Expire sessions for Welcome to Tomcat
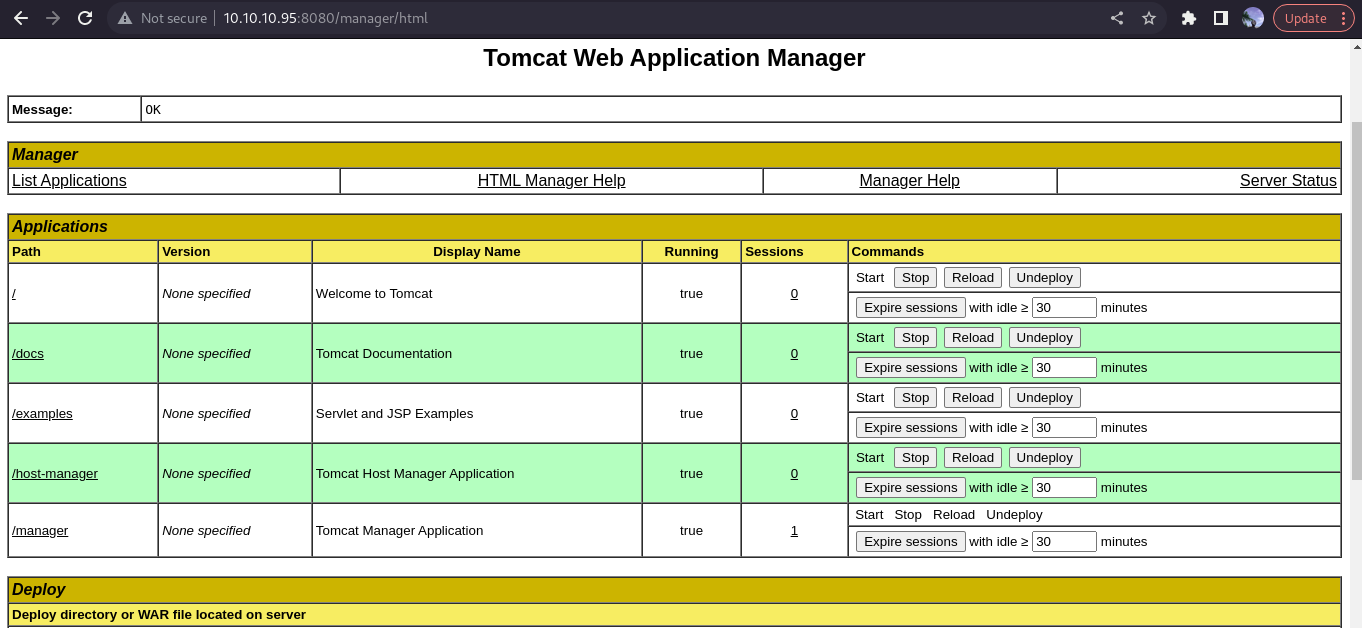 tap(911, 308)
